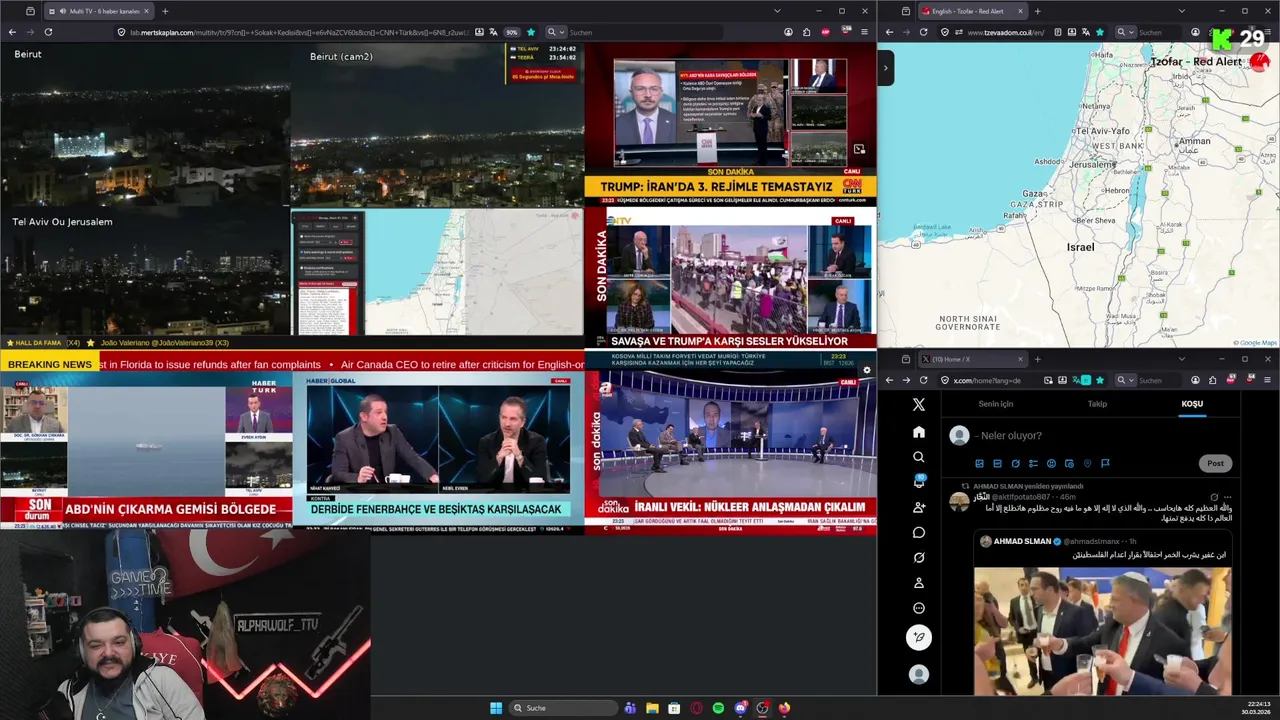Open search engine dropdown in Tzofar window
The height and width of the screenshot is (720, 1280).
coord(1125,32)
